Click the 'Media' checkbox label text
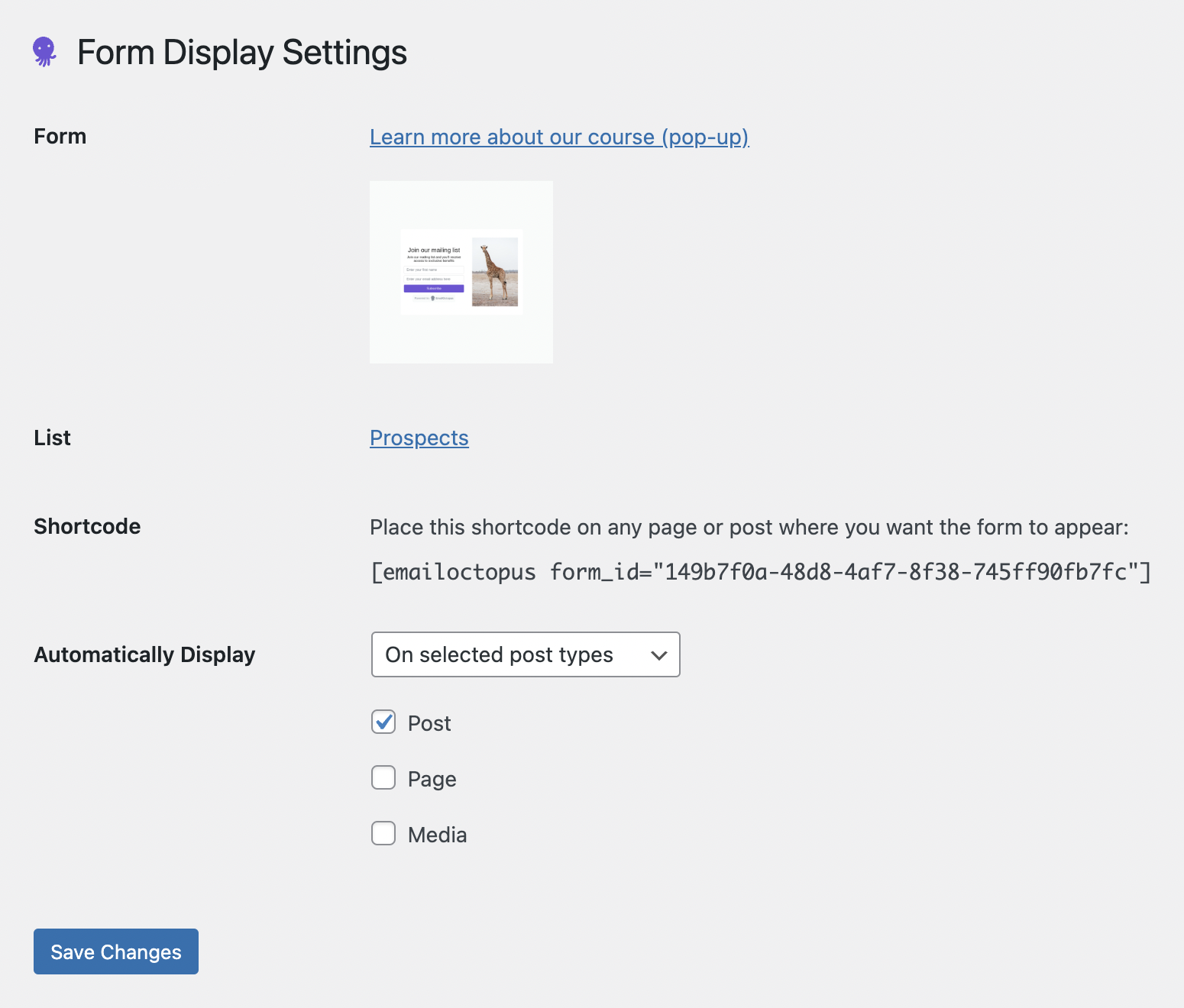This screenshot has width=1184, height=1008. [x=437, y=835]
